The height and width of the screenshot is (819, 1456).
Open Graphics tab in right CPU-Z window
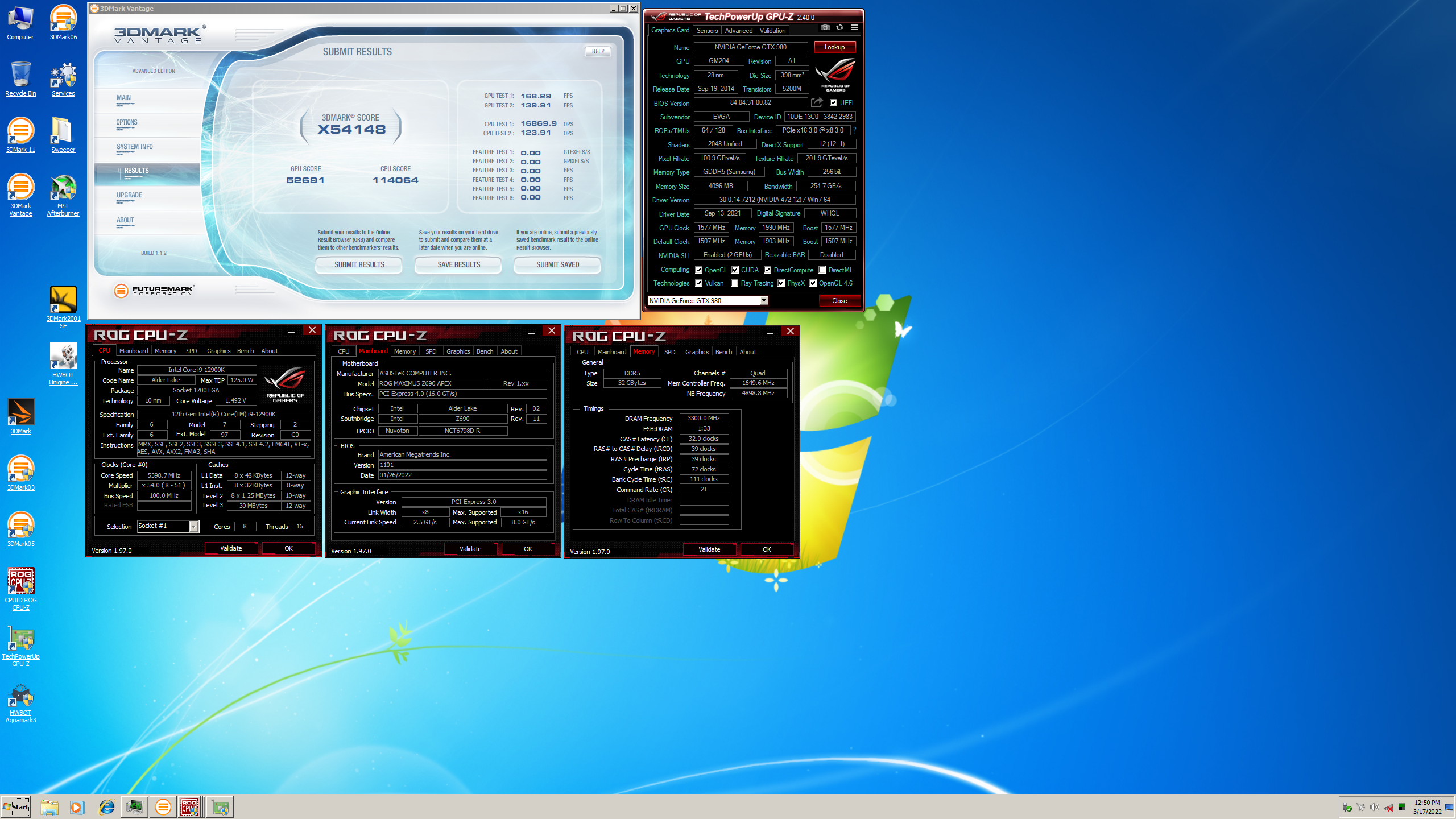coord(697,352)
